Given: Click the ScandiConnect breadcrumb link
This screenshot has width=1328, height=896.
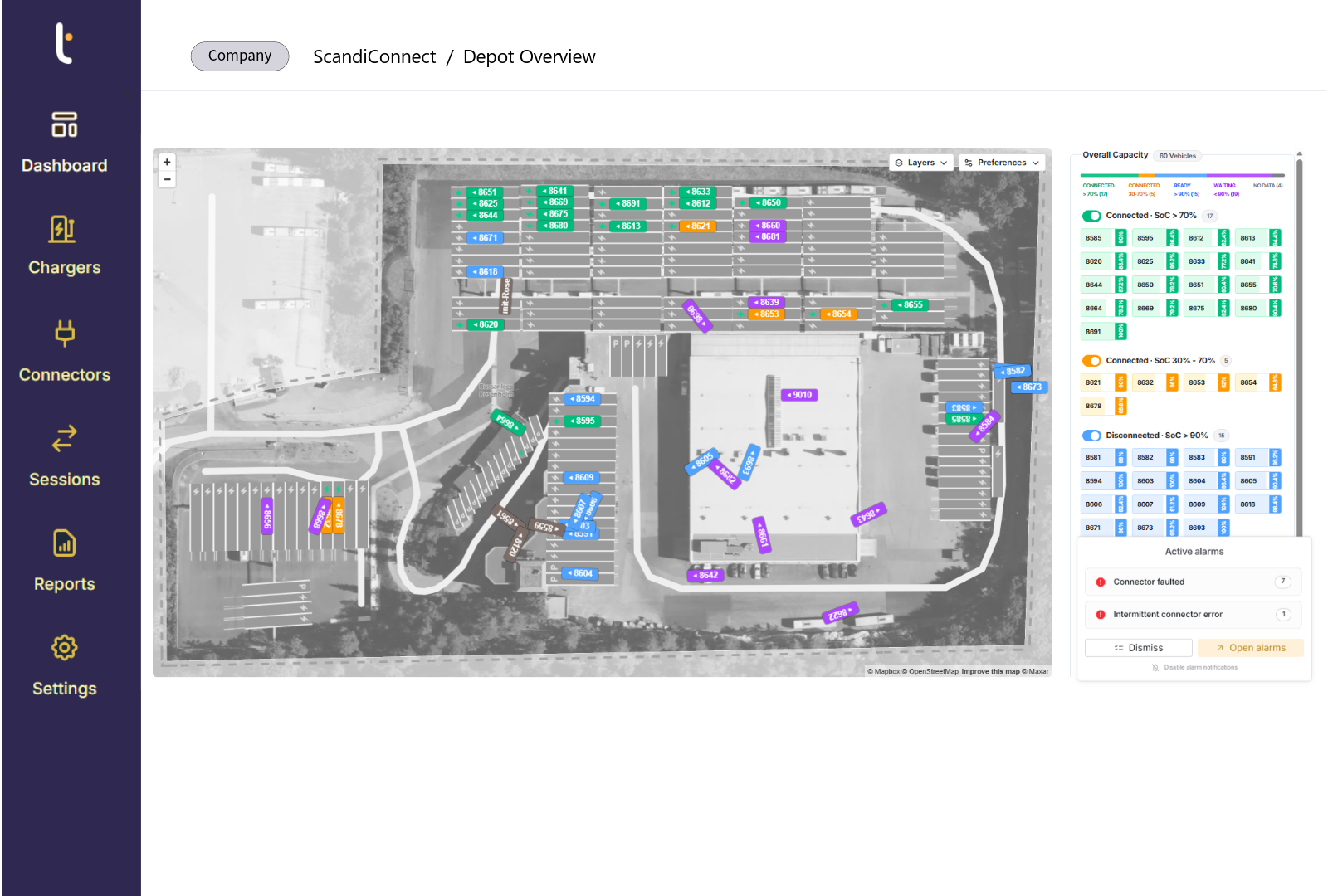Looking at the screenshot, I should pyautogui.click(x=374, y=56).
